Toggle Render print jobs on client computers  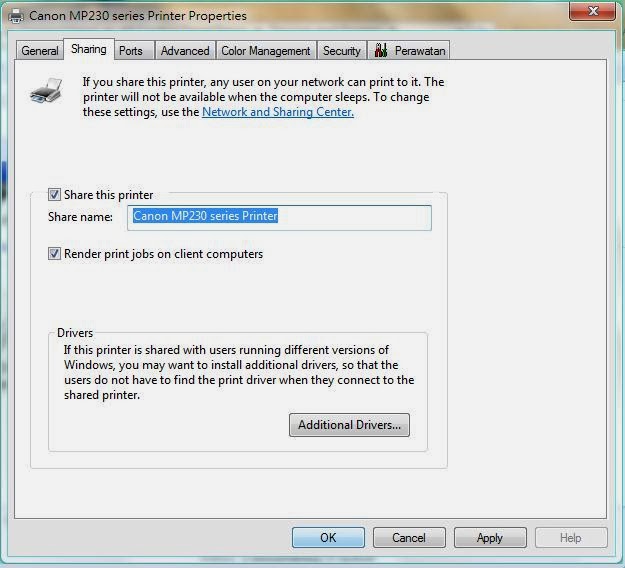54,254
